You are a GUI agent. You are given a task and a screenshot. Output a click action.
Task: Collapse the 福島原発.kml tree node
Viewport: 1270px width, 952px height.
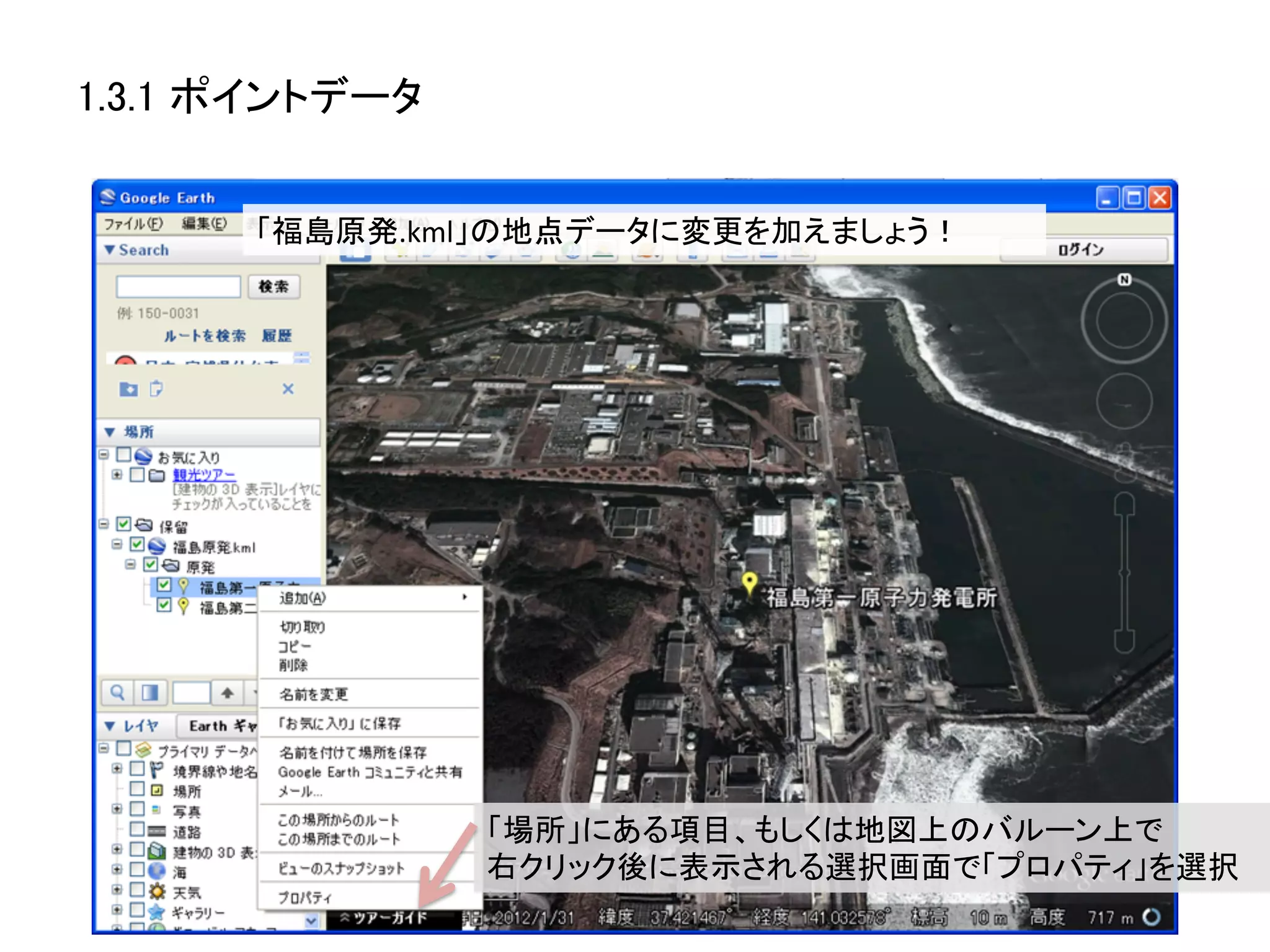click(117, 545)
